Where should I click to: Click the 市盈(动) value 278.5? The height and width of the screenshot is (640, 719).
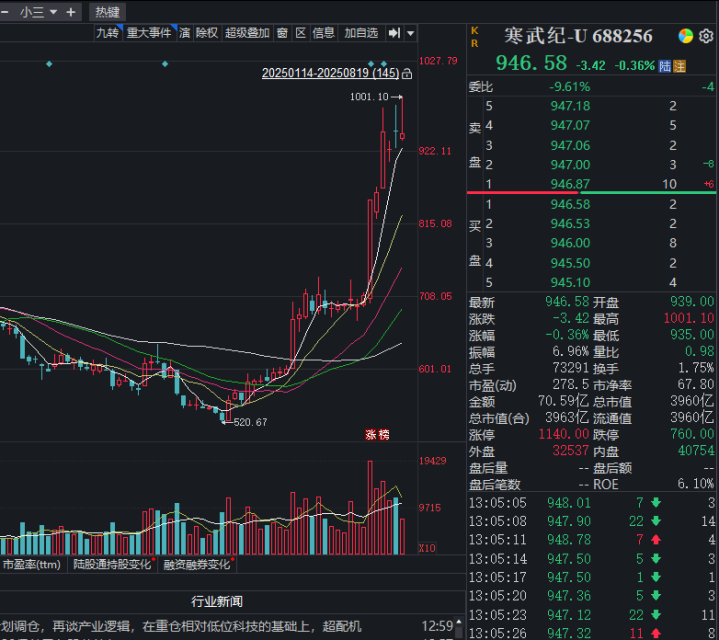[x=570, y=385]
